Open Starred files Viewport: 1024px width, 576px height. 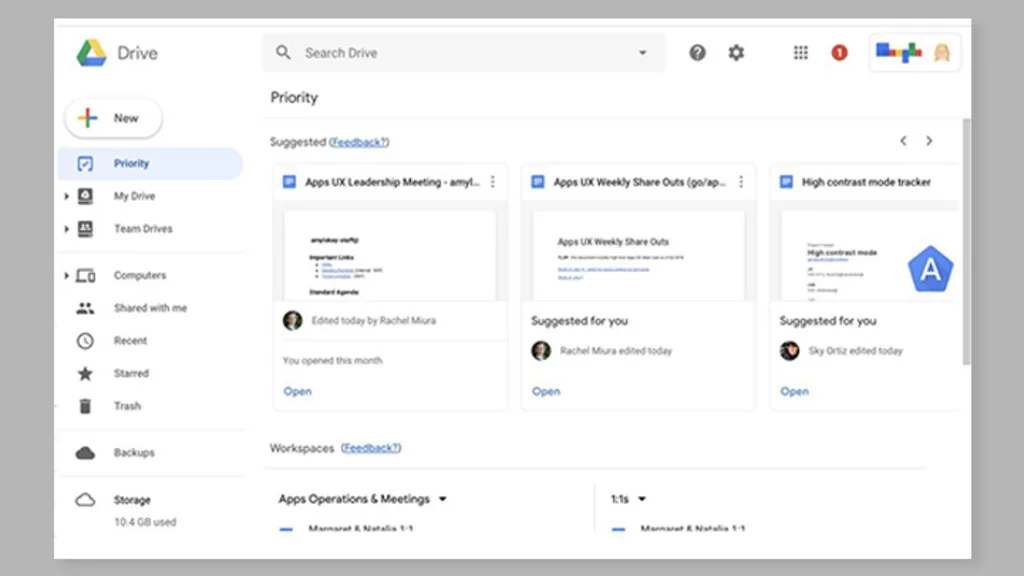131,373
